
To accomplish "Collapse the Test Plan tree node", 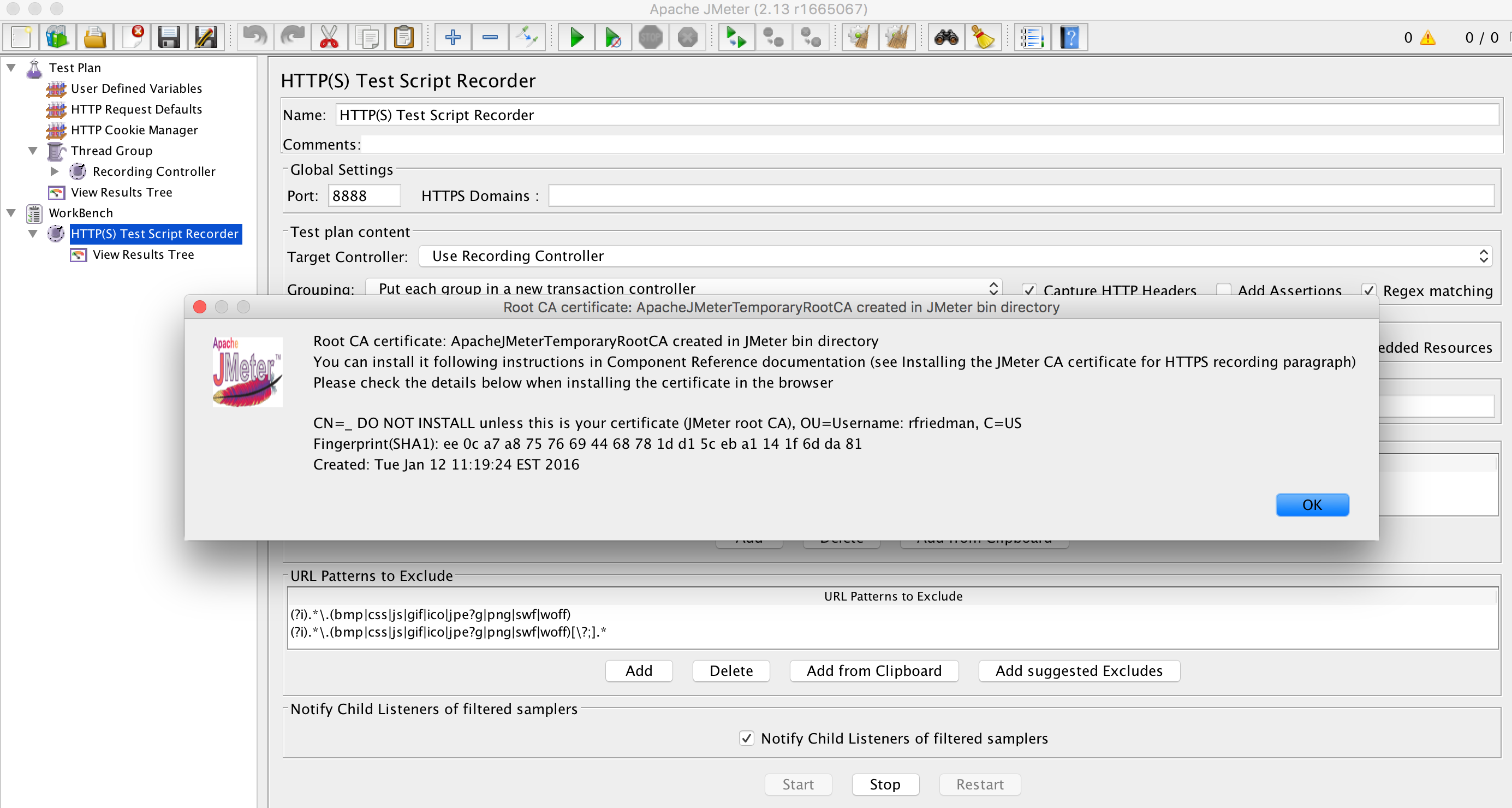I will 11,68.
